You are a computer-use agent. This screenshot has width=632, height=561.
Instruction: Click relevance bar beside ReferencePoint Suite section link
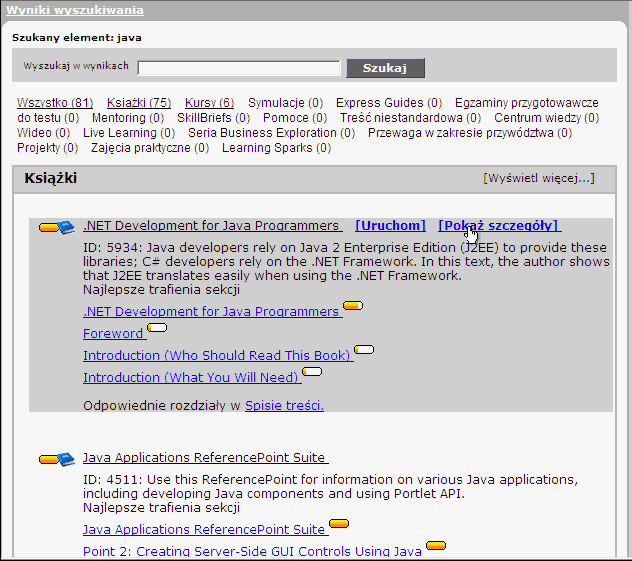coord(339,524)
